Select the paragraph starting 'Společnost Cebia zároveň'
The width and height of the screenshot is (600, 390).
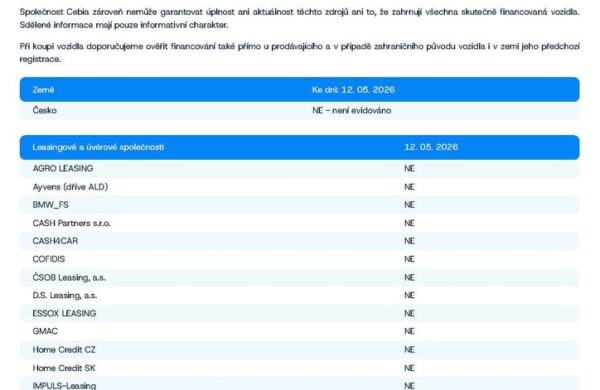point(300,18)
